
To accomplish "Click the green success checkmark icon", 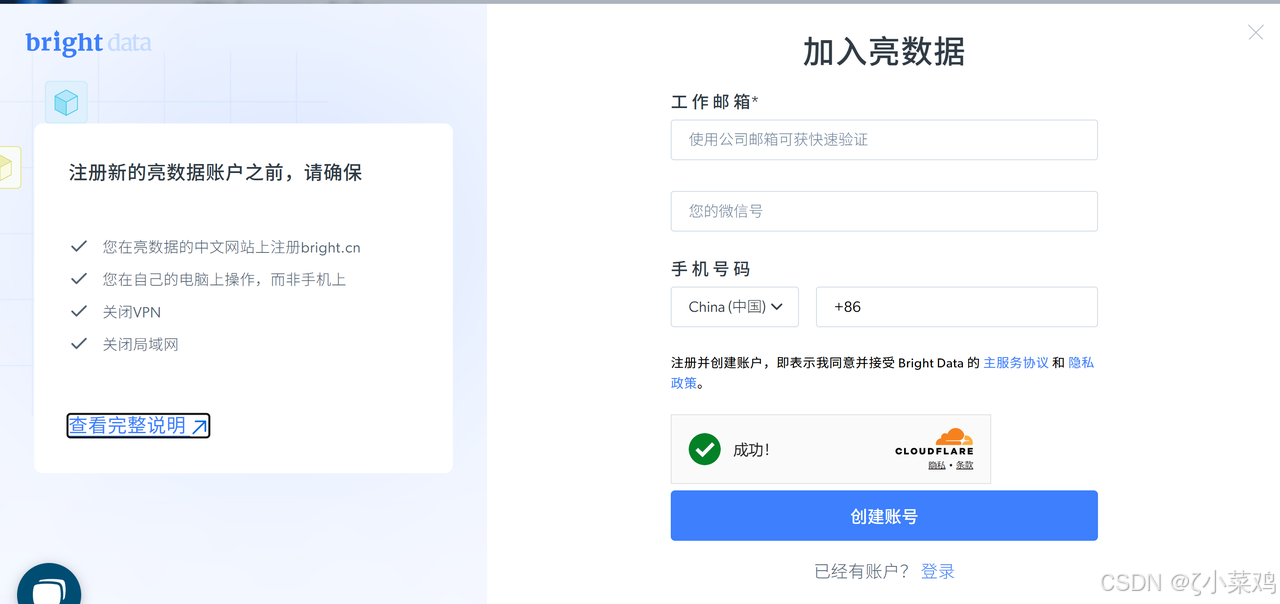I will point(705,449).
